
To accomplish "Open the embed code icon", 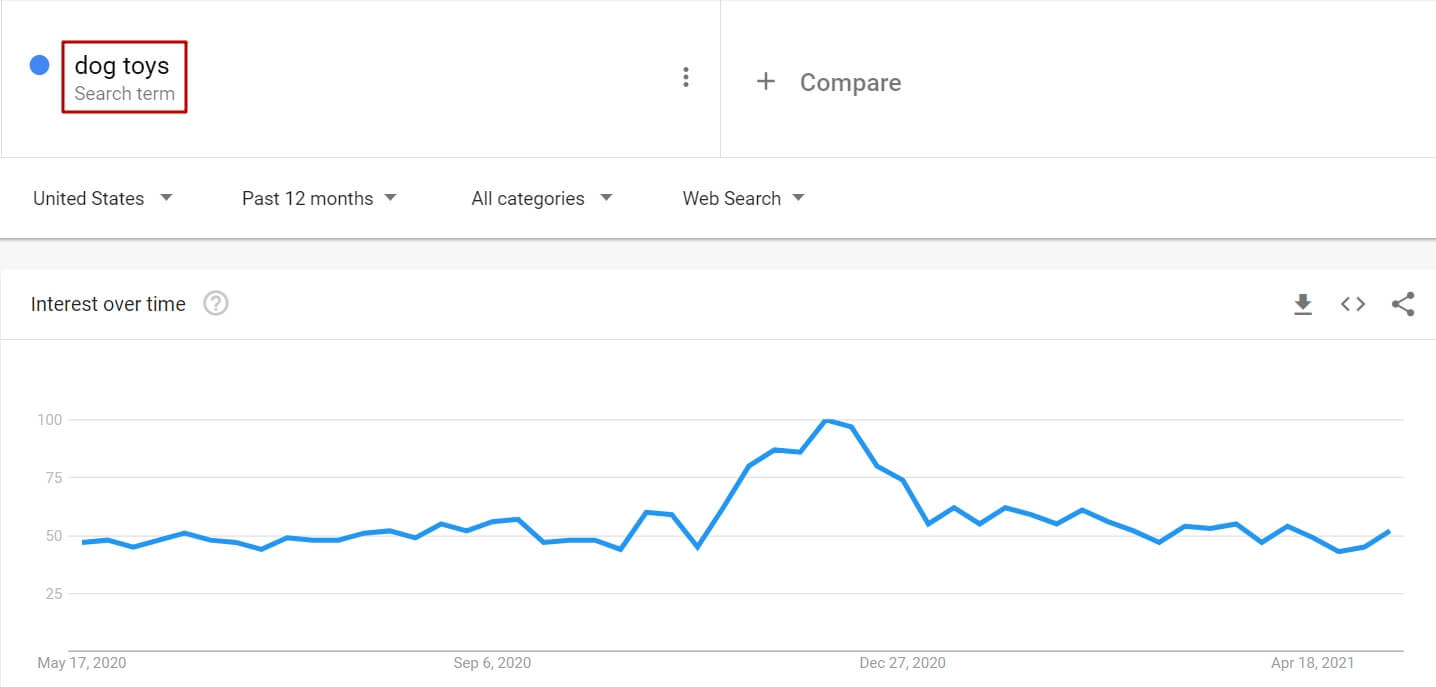I will coord(1353,304).
